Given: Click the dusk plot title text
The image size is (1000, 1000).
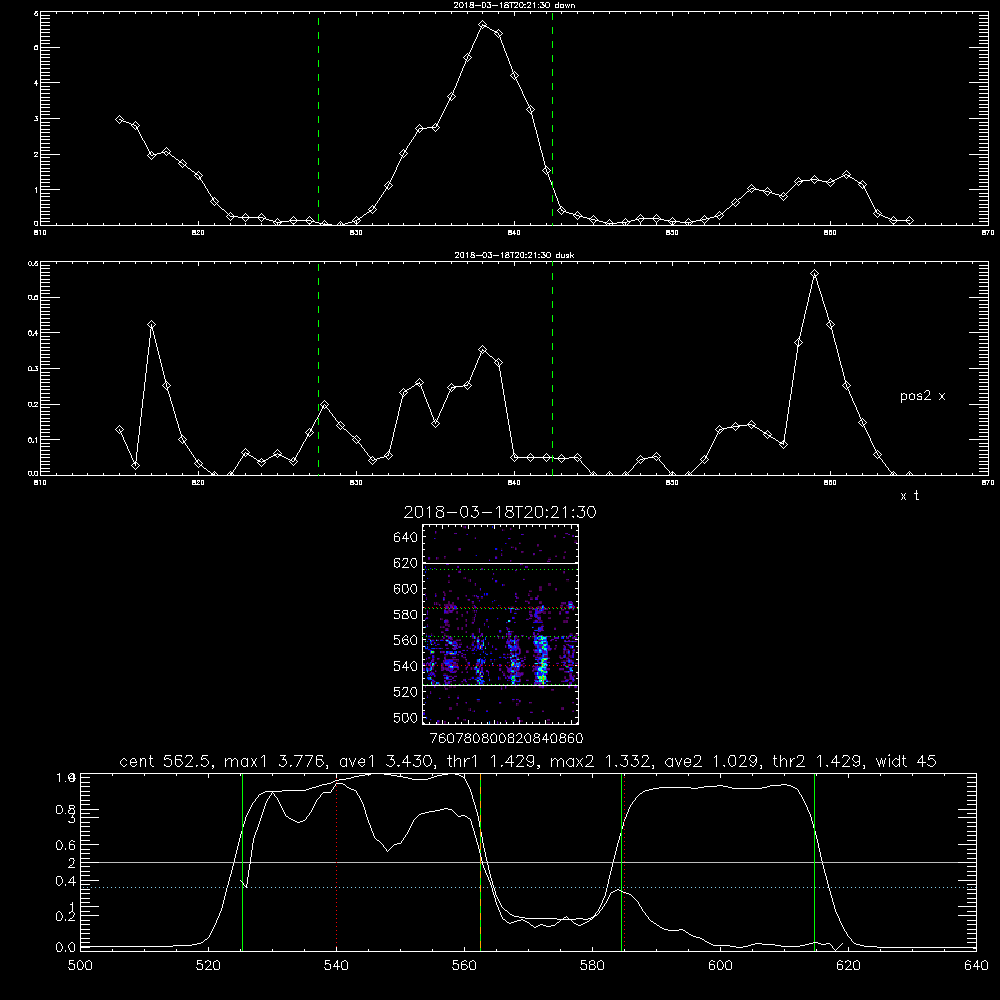Looking at the screenshot, I should 515,255.
